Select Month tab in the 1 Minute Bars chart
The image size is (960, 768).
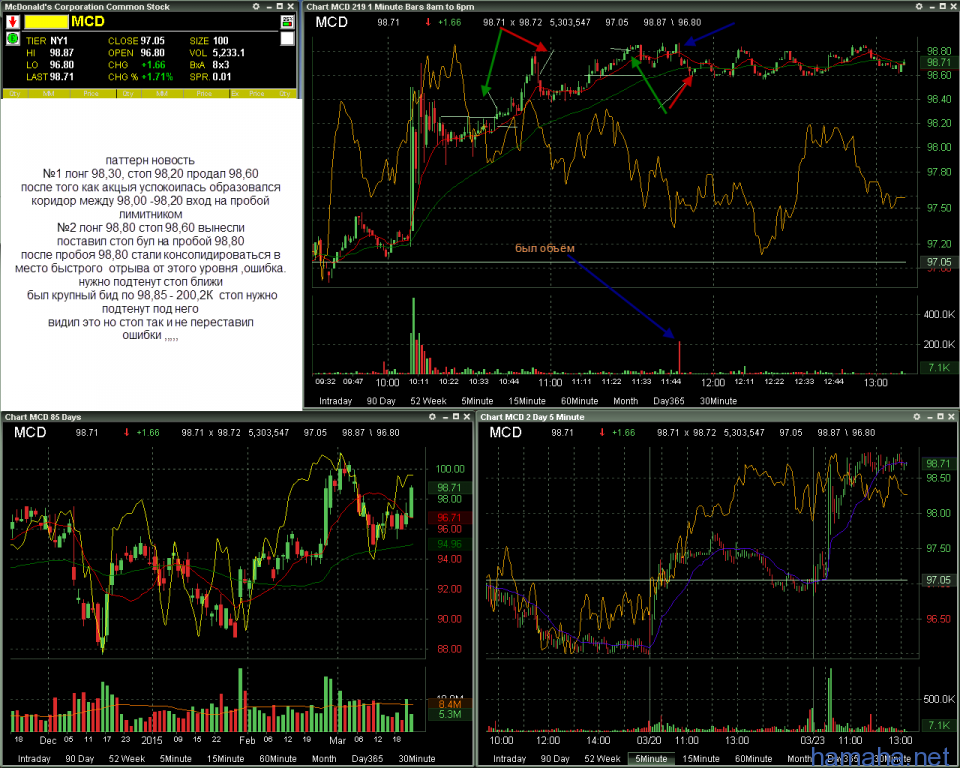tap(625, 401)
